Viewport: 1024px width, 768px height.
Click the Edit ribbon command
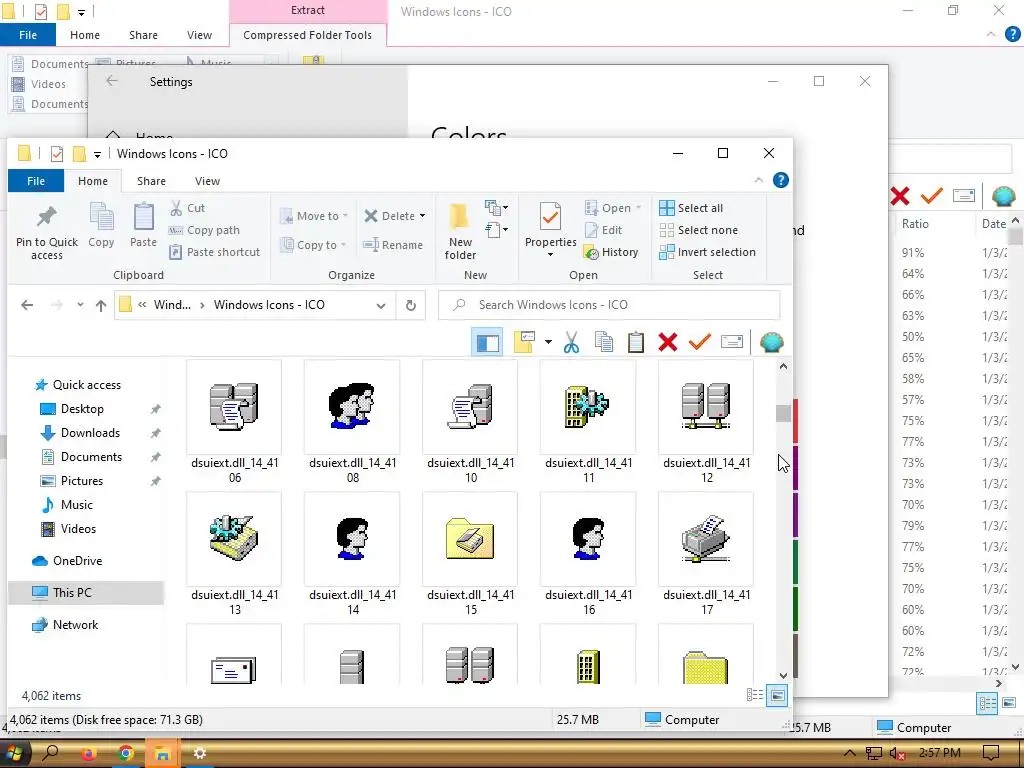pos(603,230)
